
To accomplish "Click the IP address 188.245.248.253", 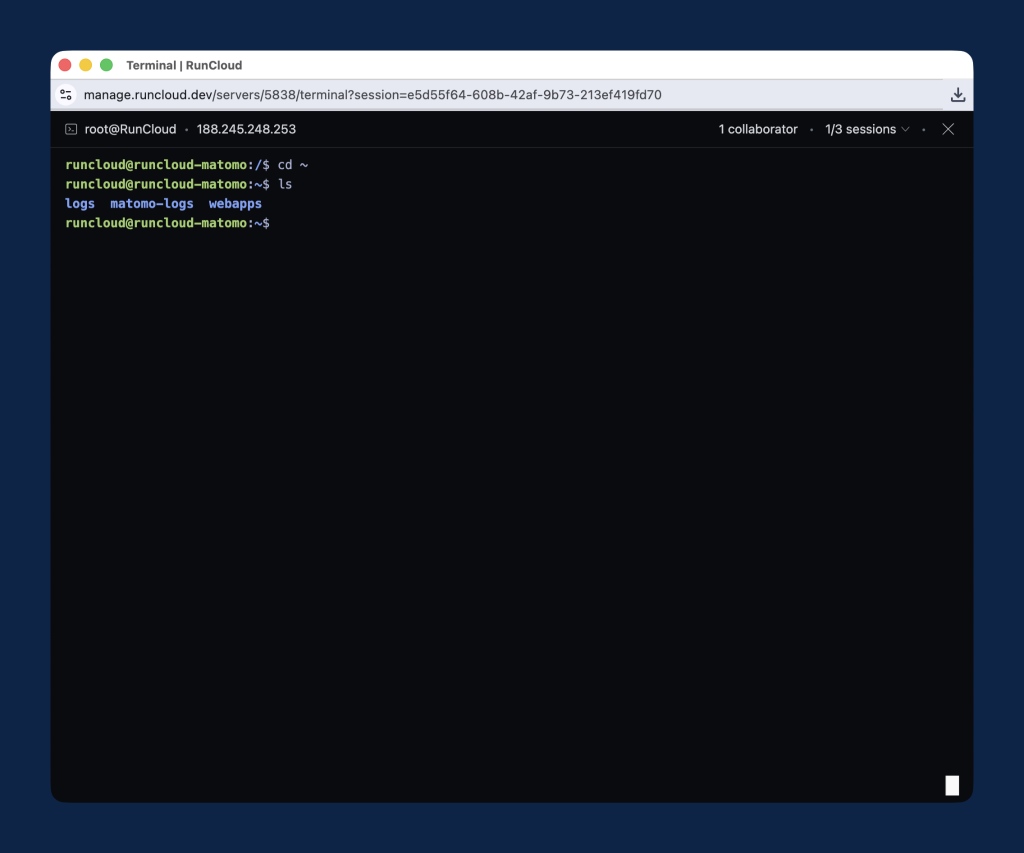I will point(246,129).
